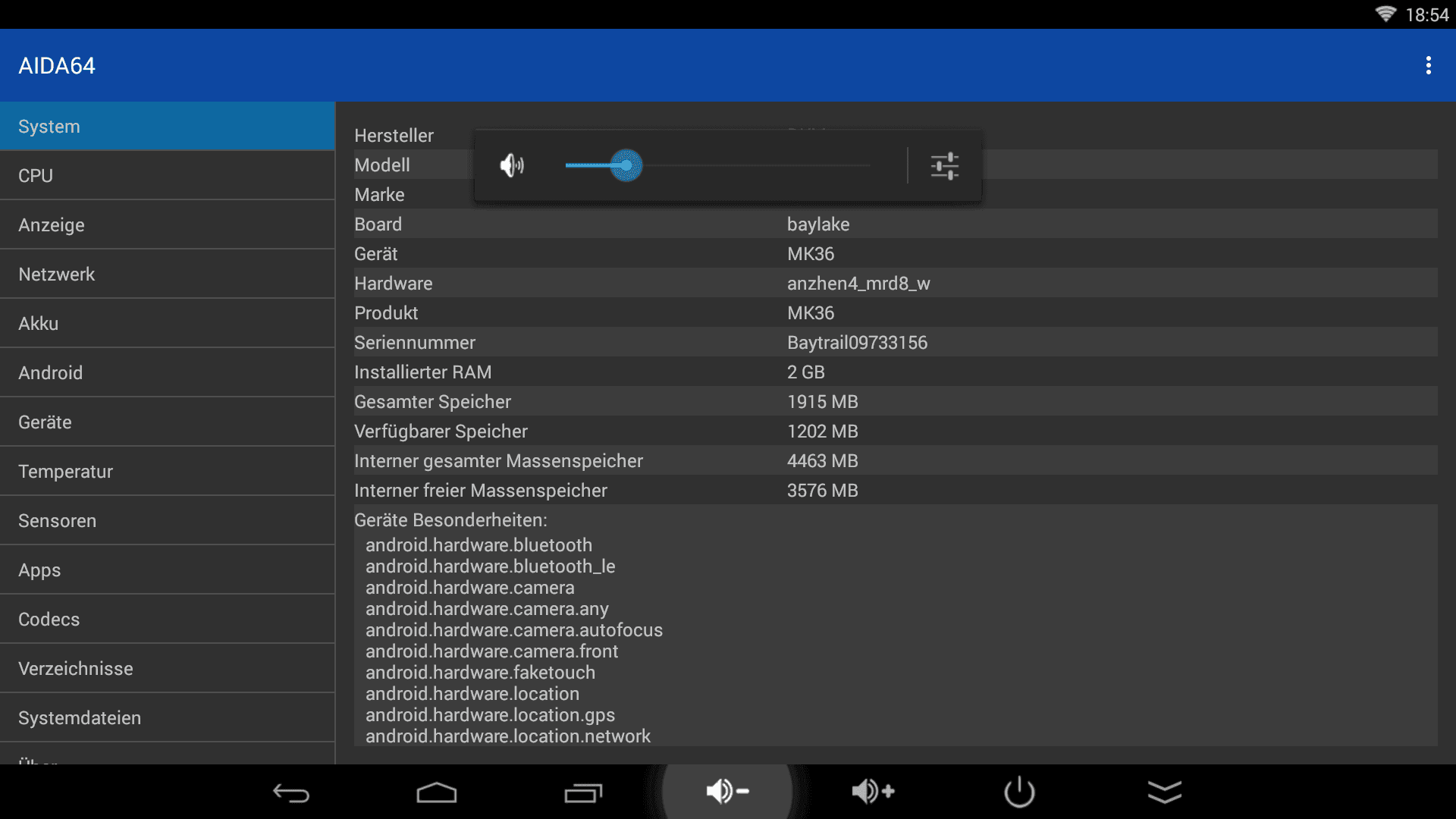
Task: Select the Seriennummer row
Action: click(x=895, y=342)
